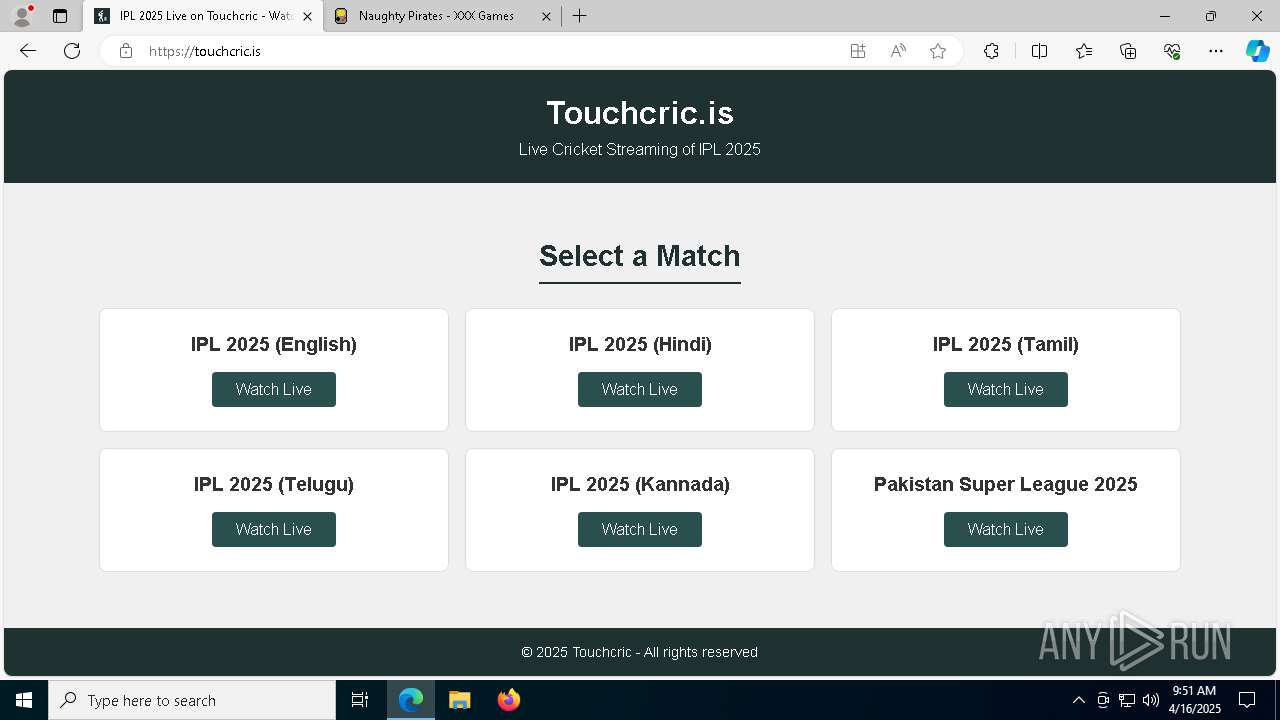Open the network status tray icon
1280x720 pixels.
[x=1127, y=700]
